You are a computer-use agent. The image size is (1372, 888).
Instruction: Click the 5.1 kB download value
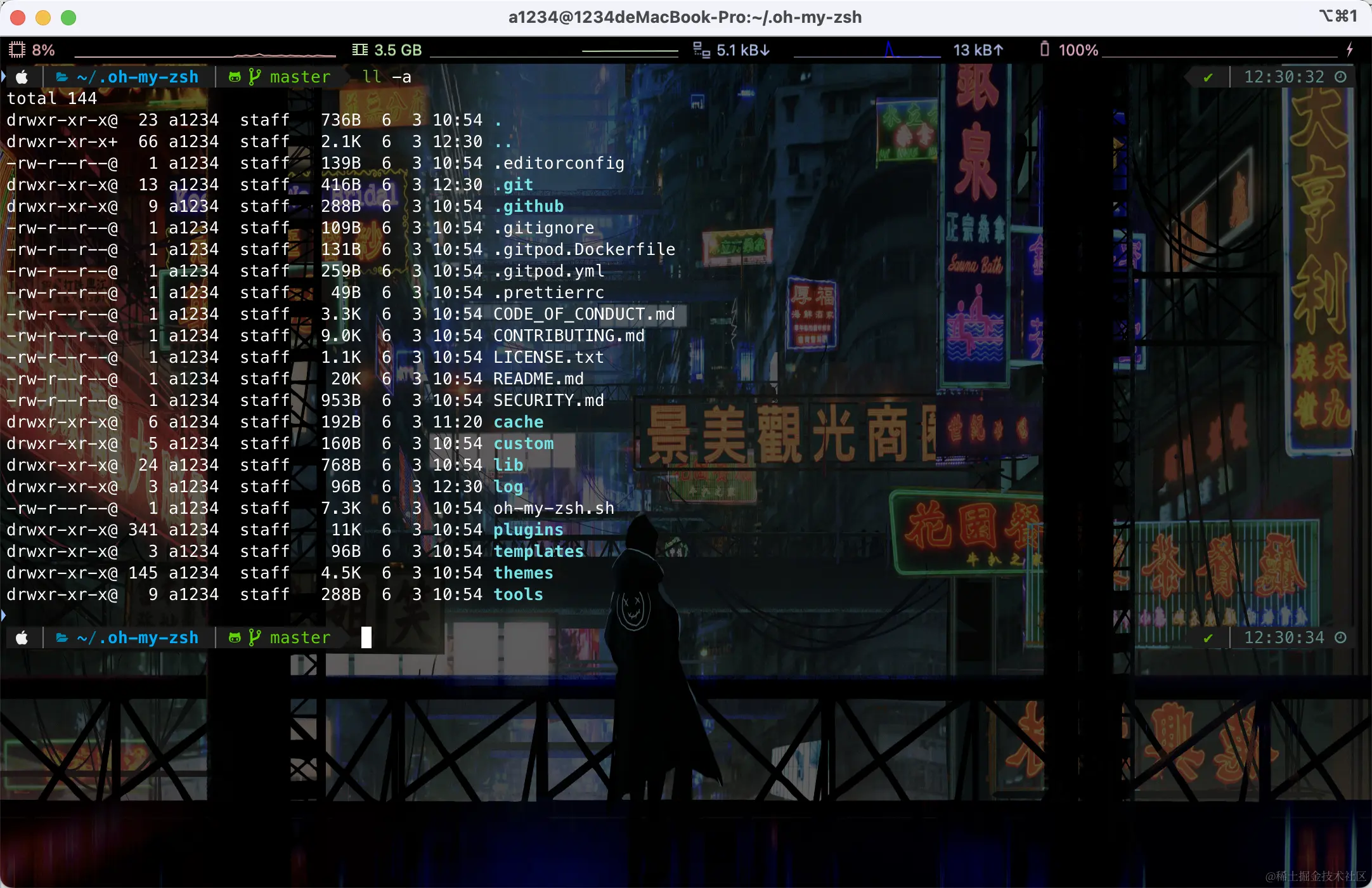(x=742, y=50)
